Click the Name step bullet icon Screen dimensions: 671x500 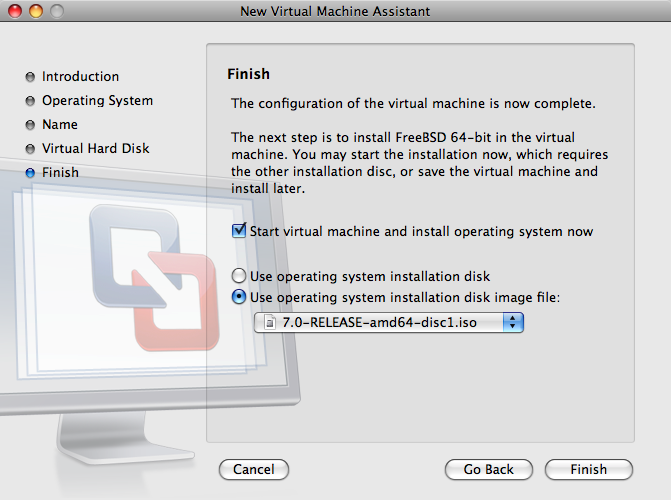(31, 125)
